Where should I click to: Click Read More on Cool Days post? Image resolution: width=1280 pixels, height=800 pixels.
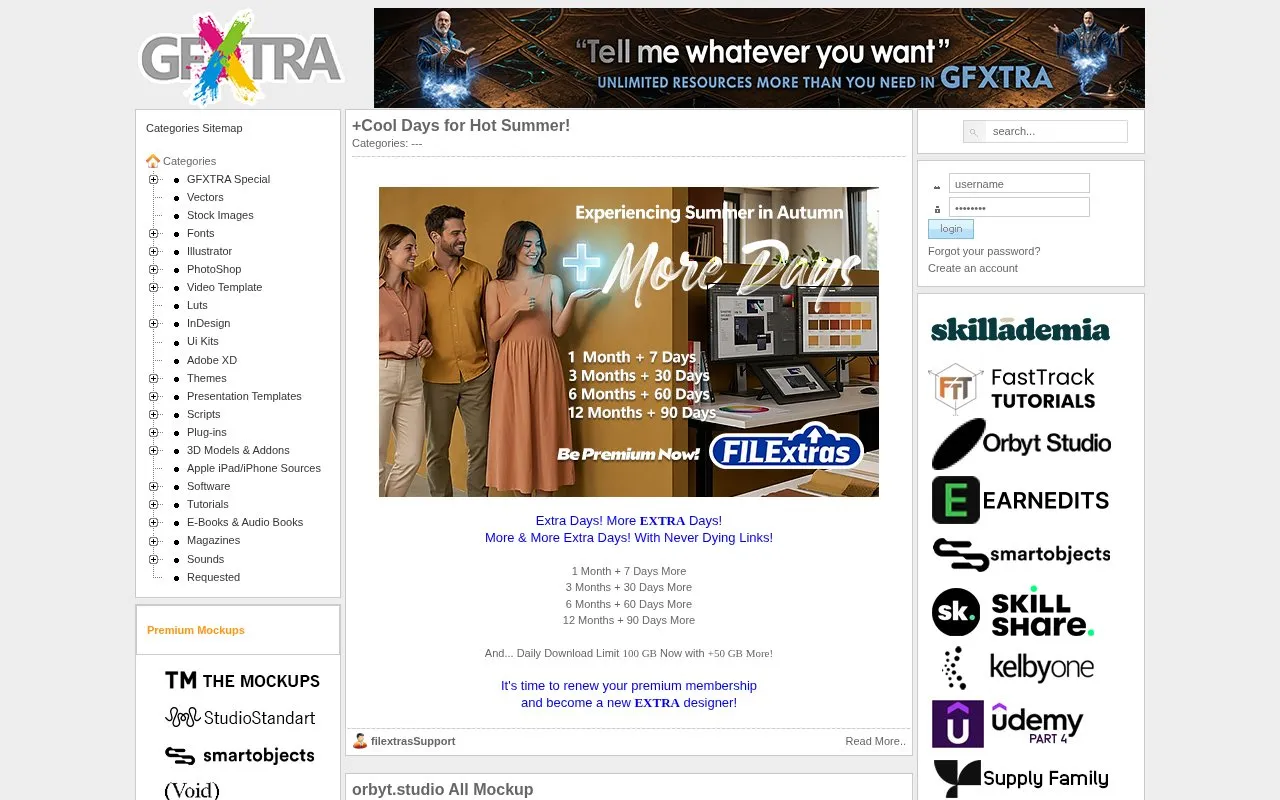pos(875,741)
